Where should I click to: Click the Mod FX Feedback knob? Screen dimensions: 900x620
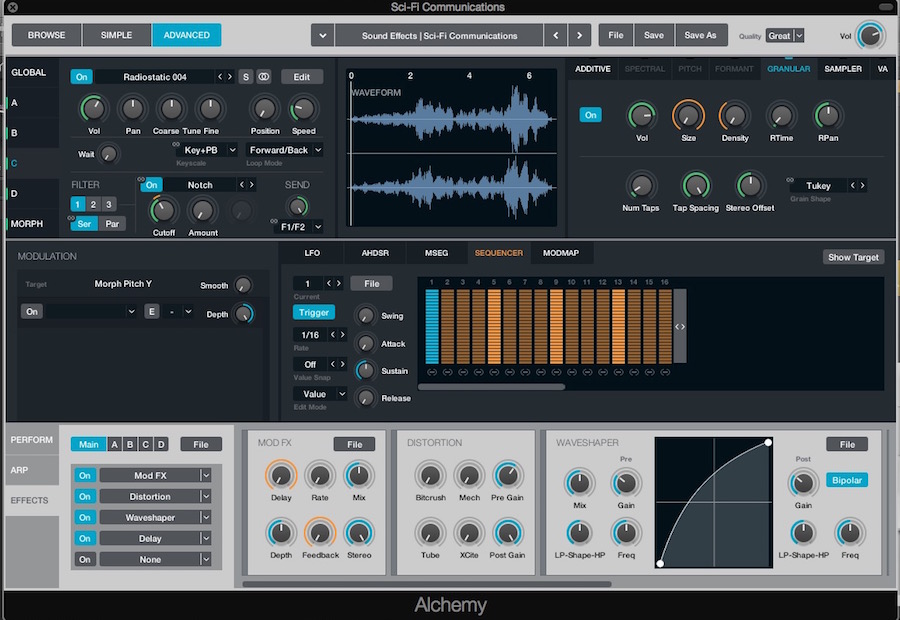pos(320,533)
